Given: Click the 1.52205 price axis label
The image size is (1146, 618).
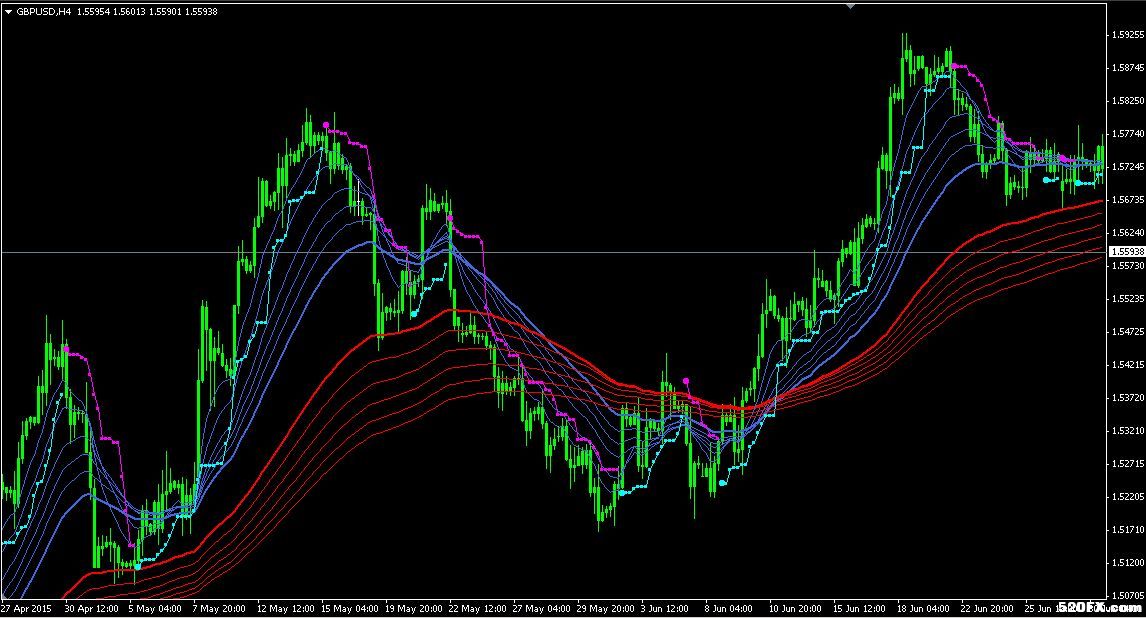Looking at the screenshot, I should point(1128,497).
